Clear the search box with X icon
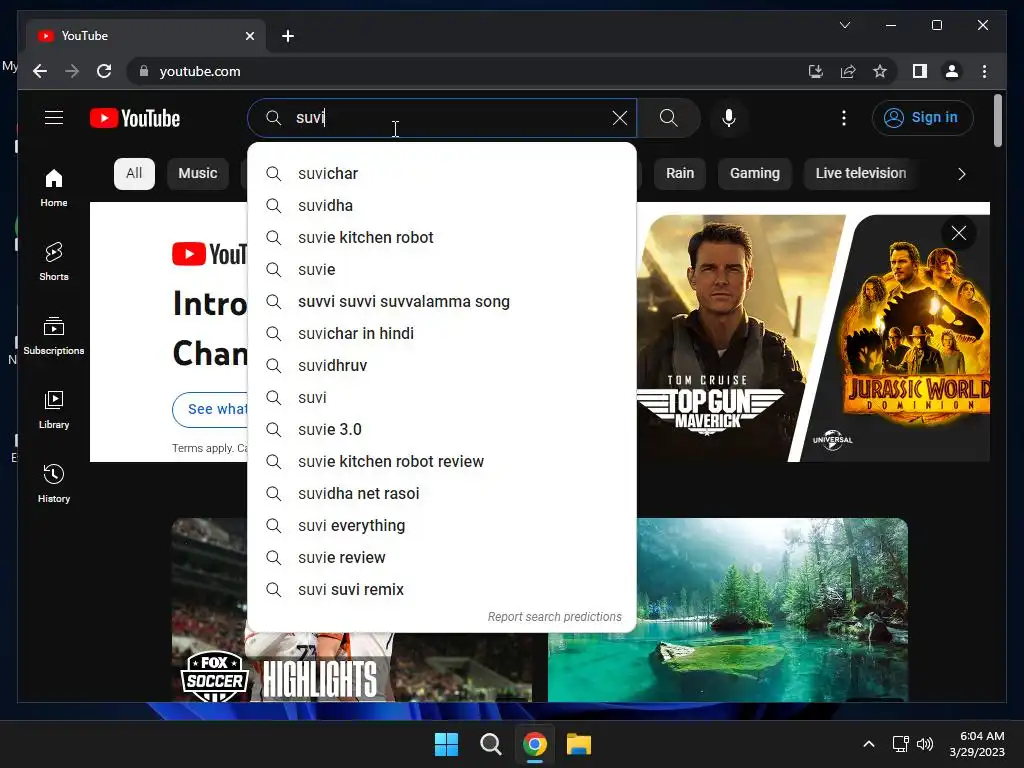Screen dimensions: 1024x768 [620, 118]
